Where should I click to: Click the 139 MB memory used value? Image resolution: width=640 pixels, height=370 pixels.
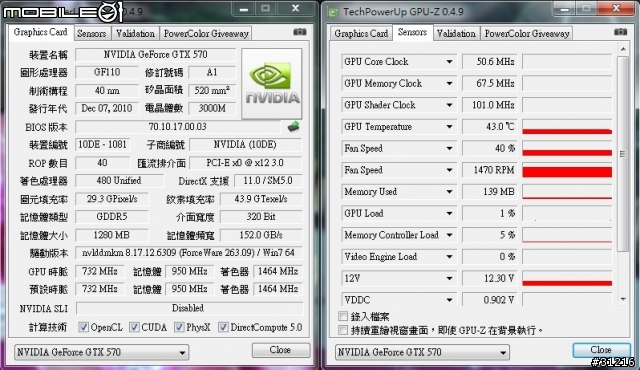pos(490,192)
